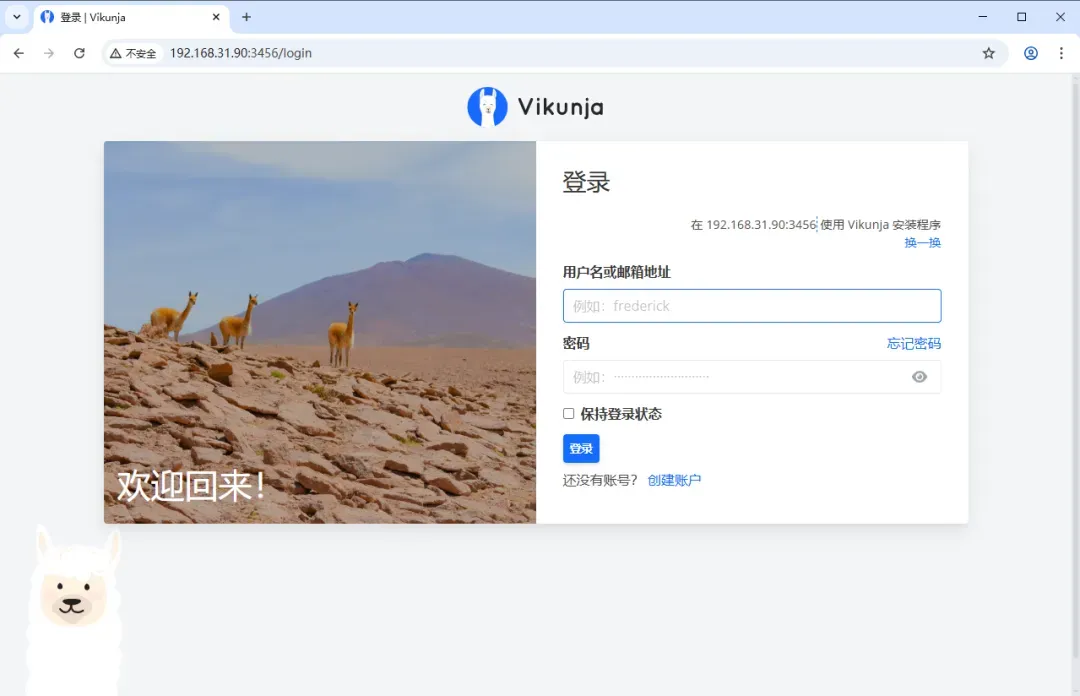Image resolution: width=1080 pixels, height=696 pixels.
Task: Open the Chrome profile icon
Action: 1030,53
